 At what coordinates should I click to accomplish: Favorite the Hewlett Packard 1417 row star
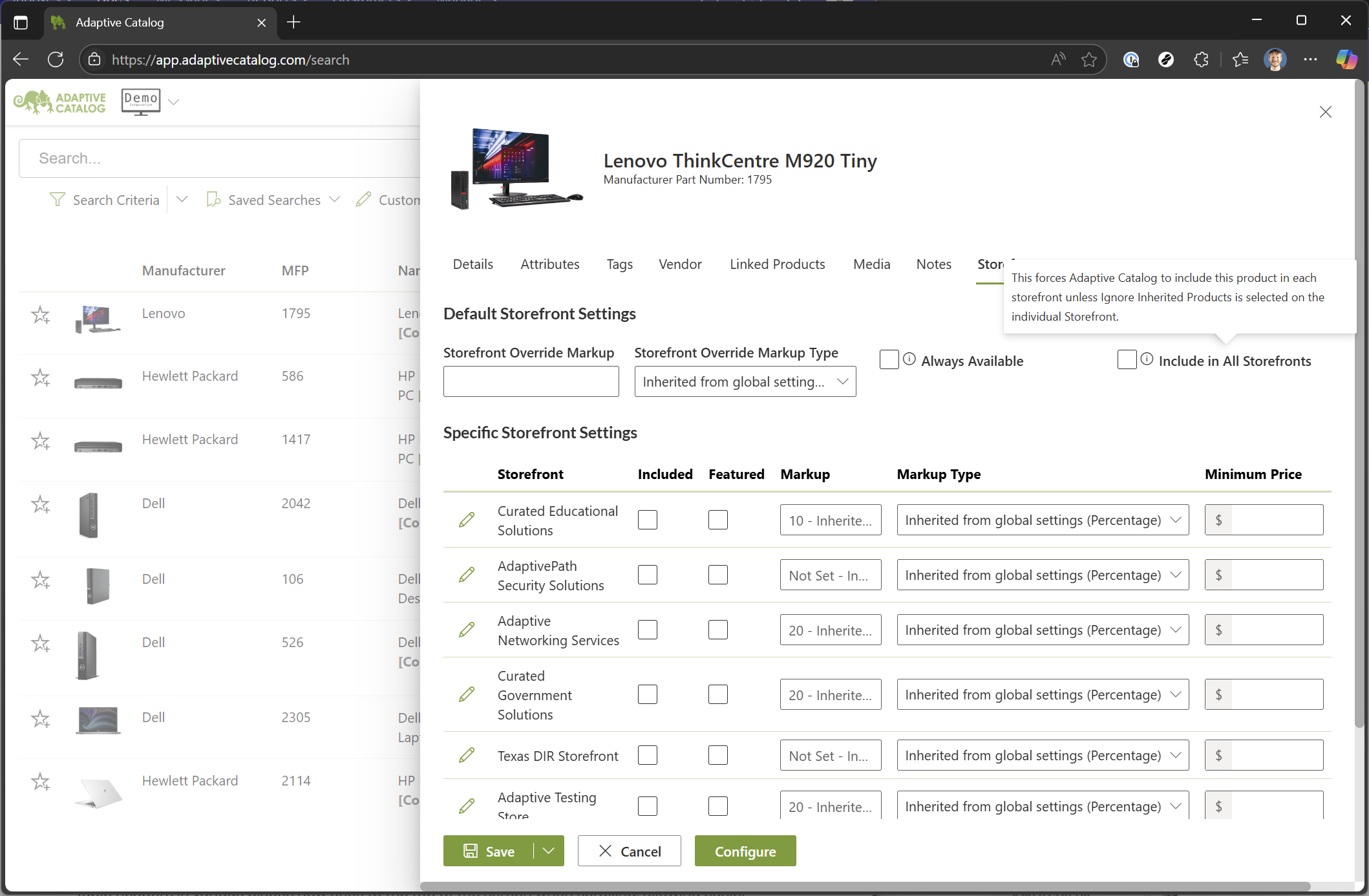click(41, 441)
